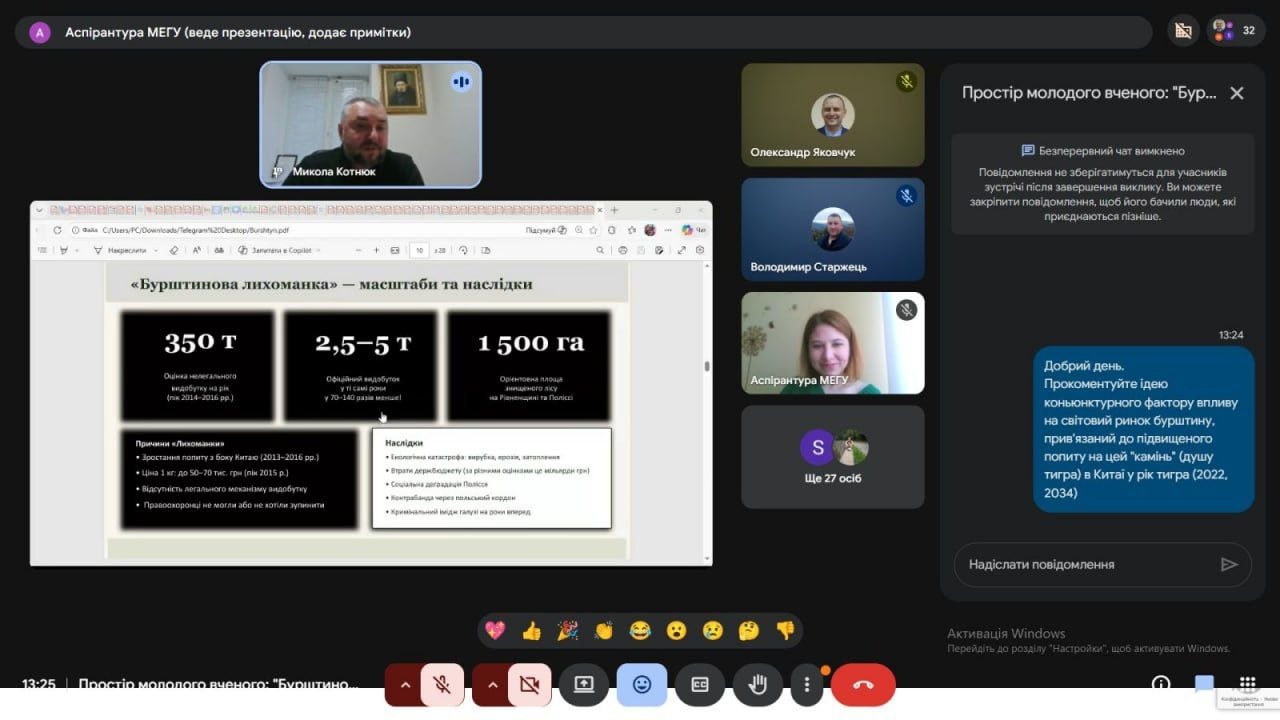Send the laughing face reaction
This screenshot has height=720, width=1280.
click(x=640, y=630)
